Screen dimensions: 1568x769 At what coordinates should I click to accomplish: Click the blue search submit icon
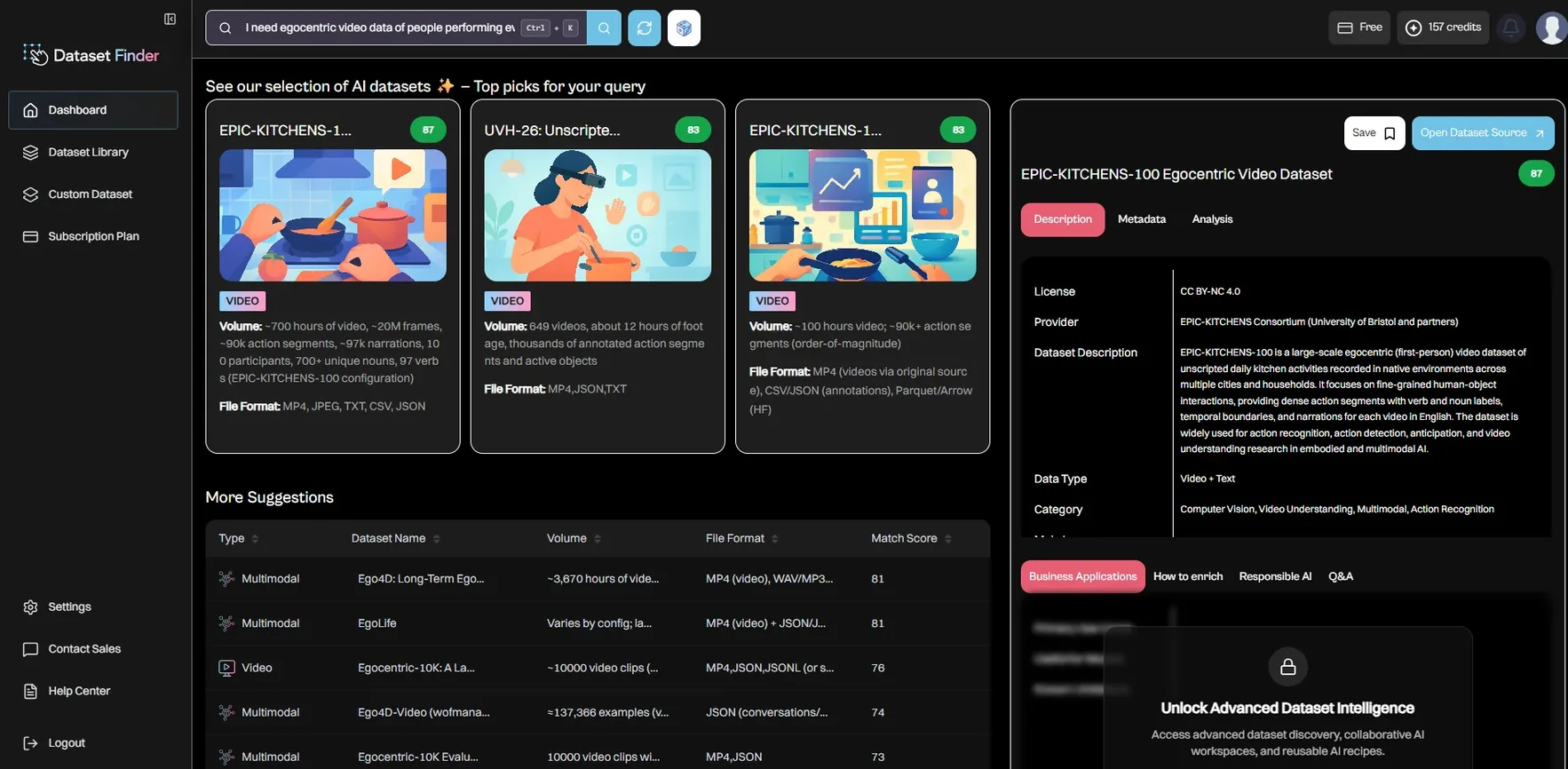(604, 28)
